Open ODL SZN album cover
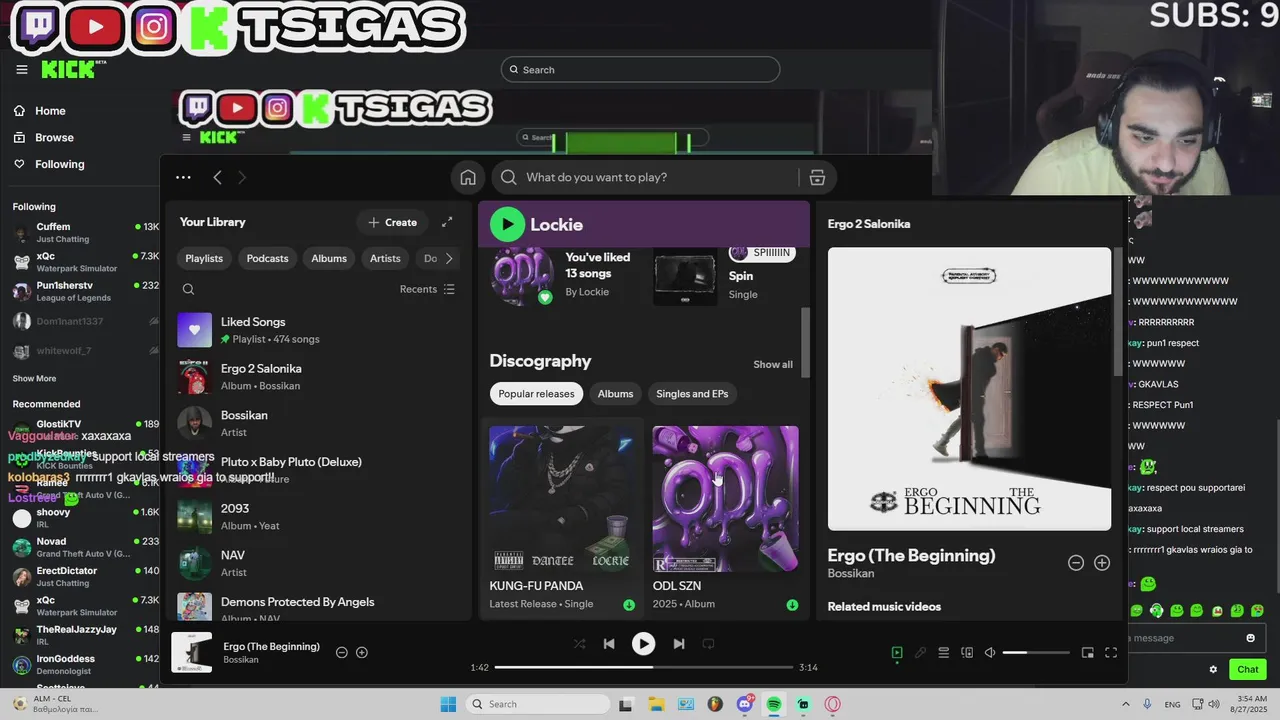Screen dimensions: 1280x720 point(725,499)
